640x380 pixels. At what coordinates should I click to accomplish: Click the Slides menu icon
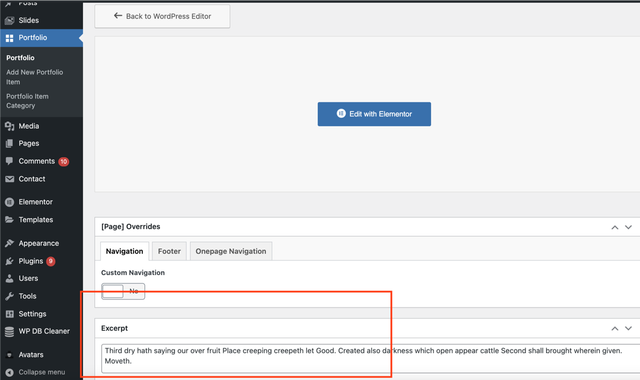(9, 20)
